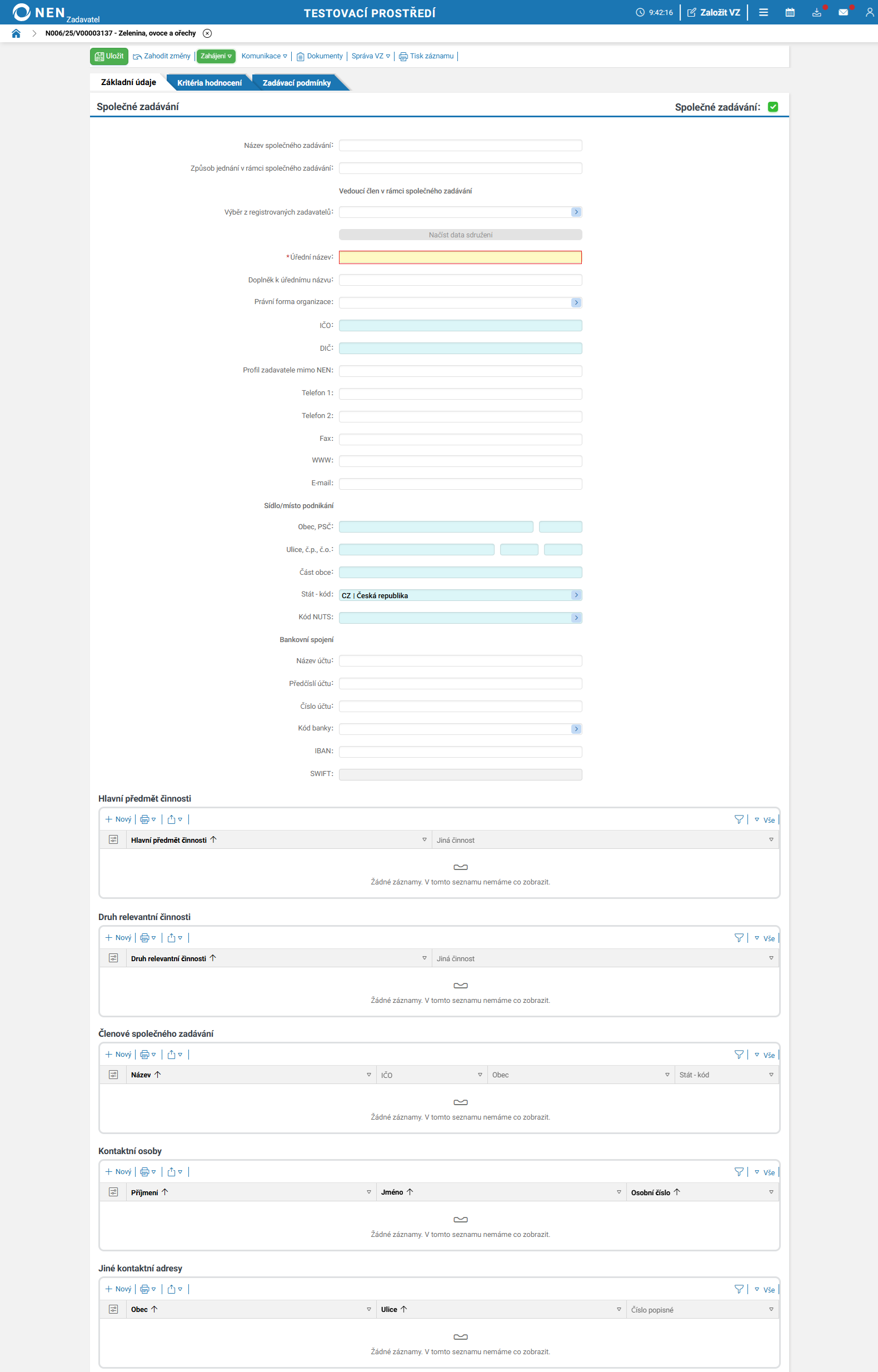This screenshot has width=878, height=1372.
Task: Open column settings in Hlavní předmět činnosti table
Action: point(113,839)
